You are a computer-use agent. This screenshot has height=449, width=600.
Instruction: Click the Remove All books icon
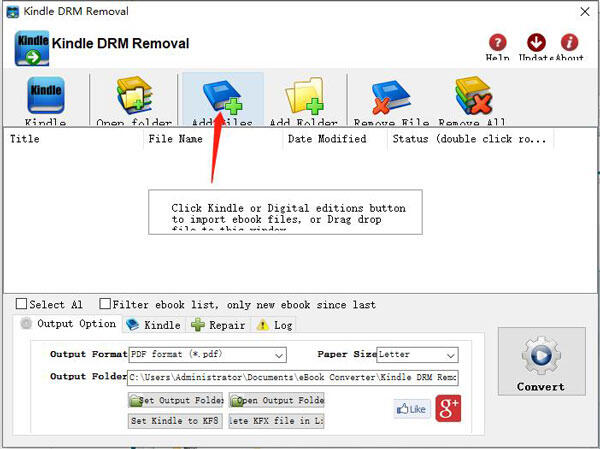[x=473, y=95]
